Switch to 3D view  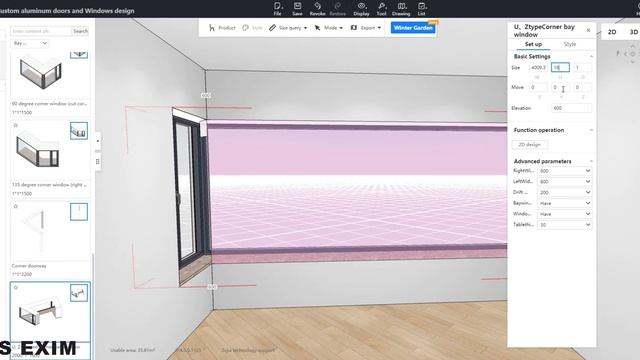(x=633, y=32)
